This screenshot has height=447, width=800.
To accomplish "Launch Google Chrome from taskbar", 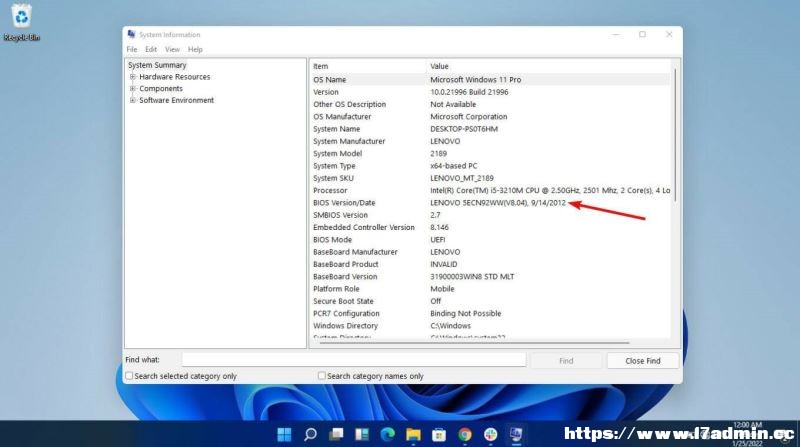I will click(x=465, y=434).
